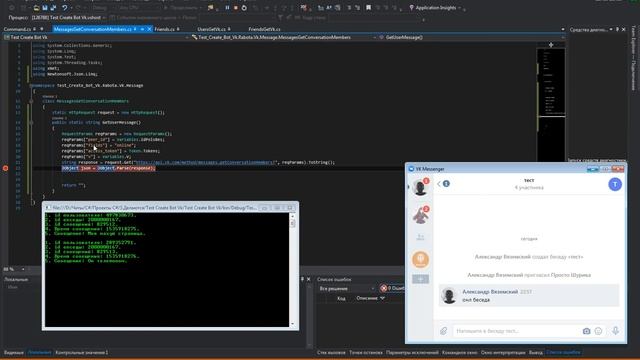The image size is (640, 360).
Task: Collapse the MessagesGetConversationMembers class block
Action: point(31,101)
